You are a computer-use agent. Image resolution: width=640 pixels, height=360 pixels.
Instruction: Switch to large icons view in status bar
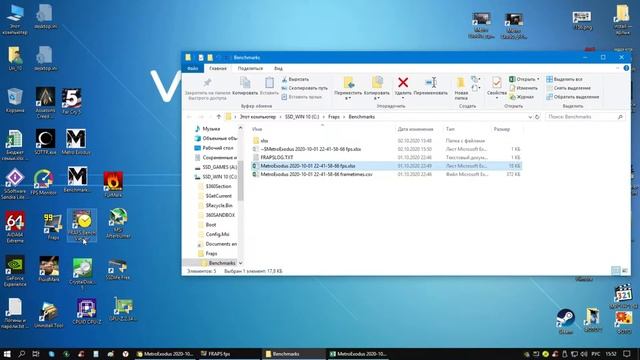pyautogui.click(x=624, y=271)
